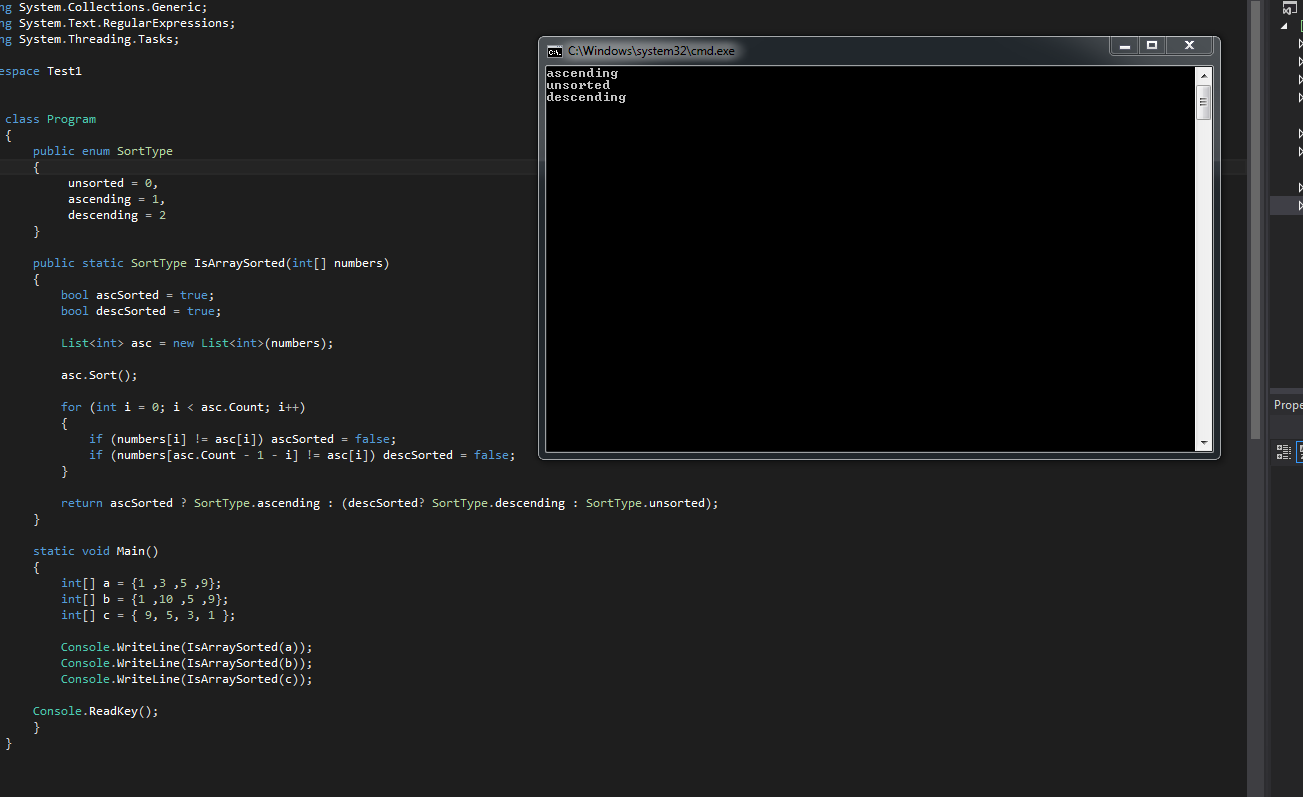Click 'Console.WriteLine(IsArraySorted(b));' line
The height and width of the screenshot is (797, 1303).
(187, 663)
